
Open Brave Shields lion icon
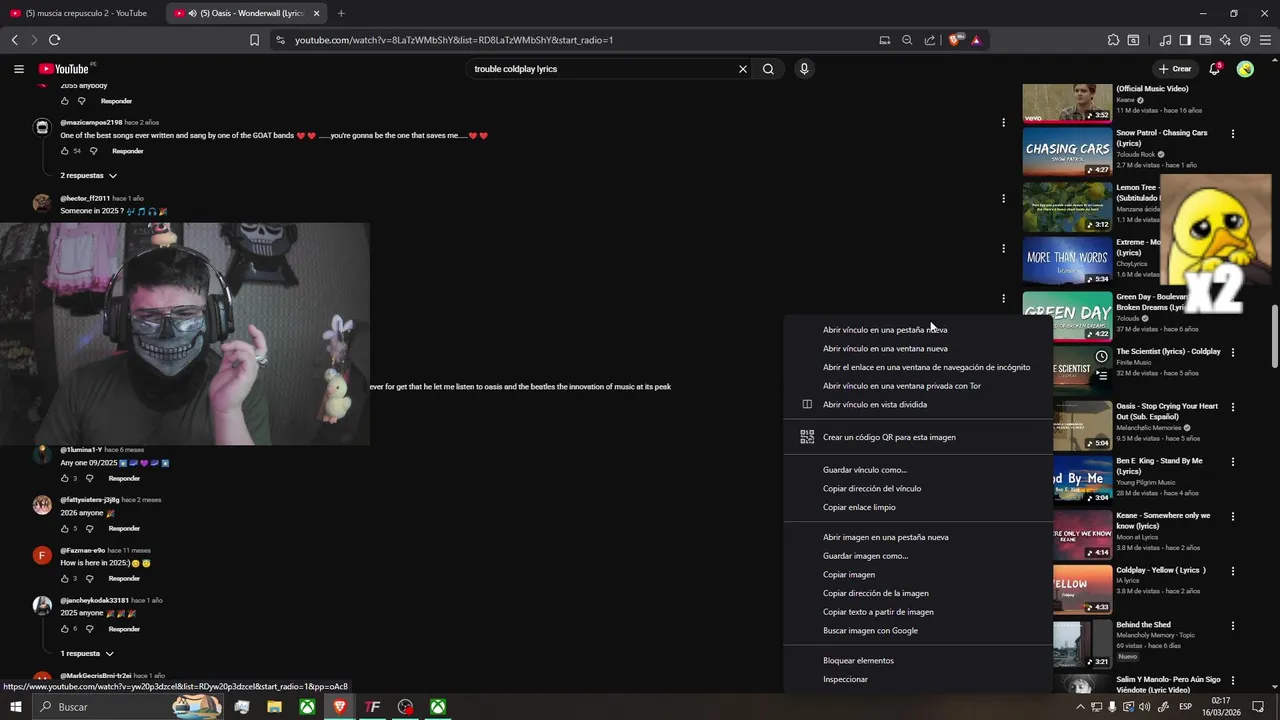pos(955,40)
